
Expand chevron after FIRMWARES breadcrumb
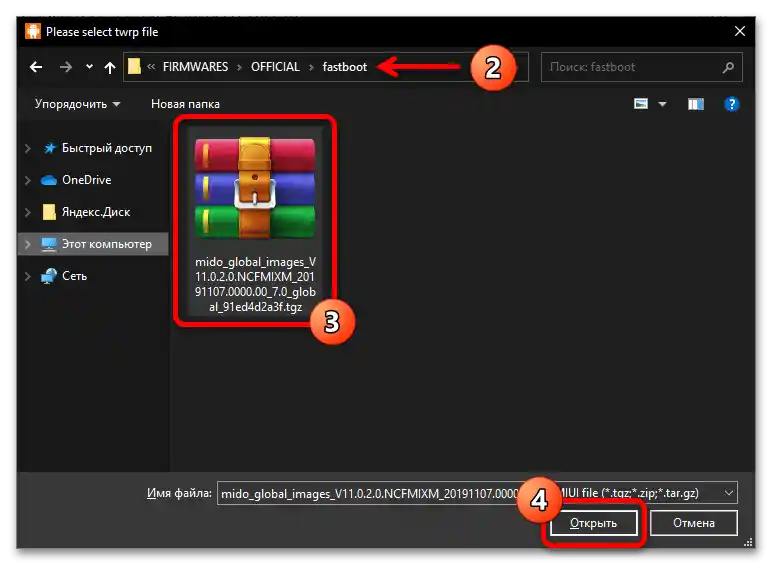pyautogui.click(x=239, y=67)
